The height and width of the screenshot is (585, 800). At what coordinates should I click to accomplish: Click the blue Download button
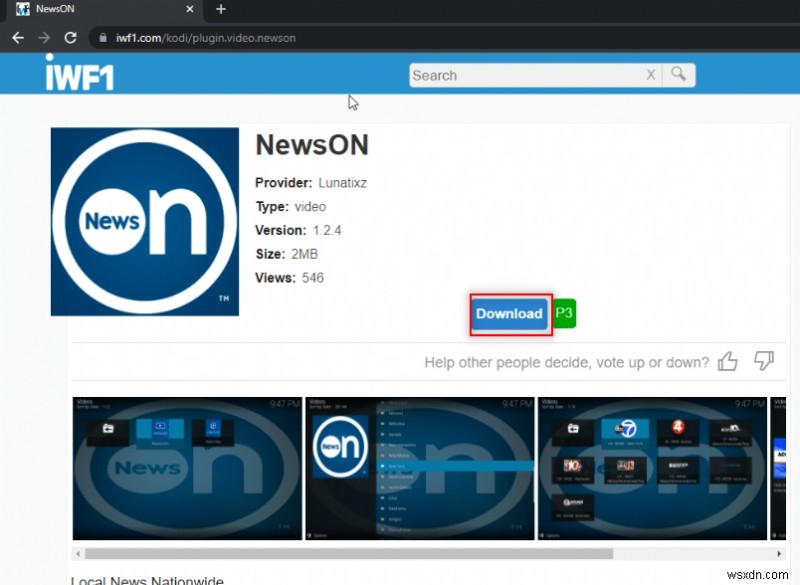pyautogui.click(x=509, y=314)
